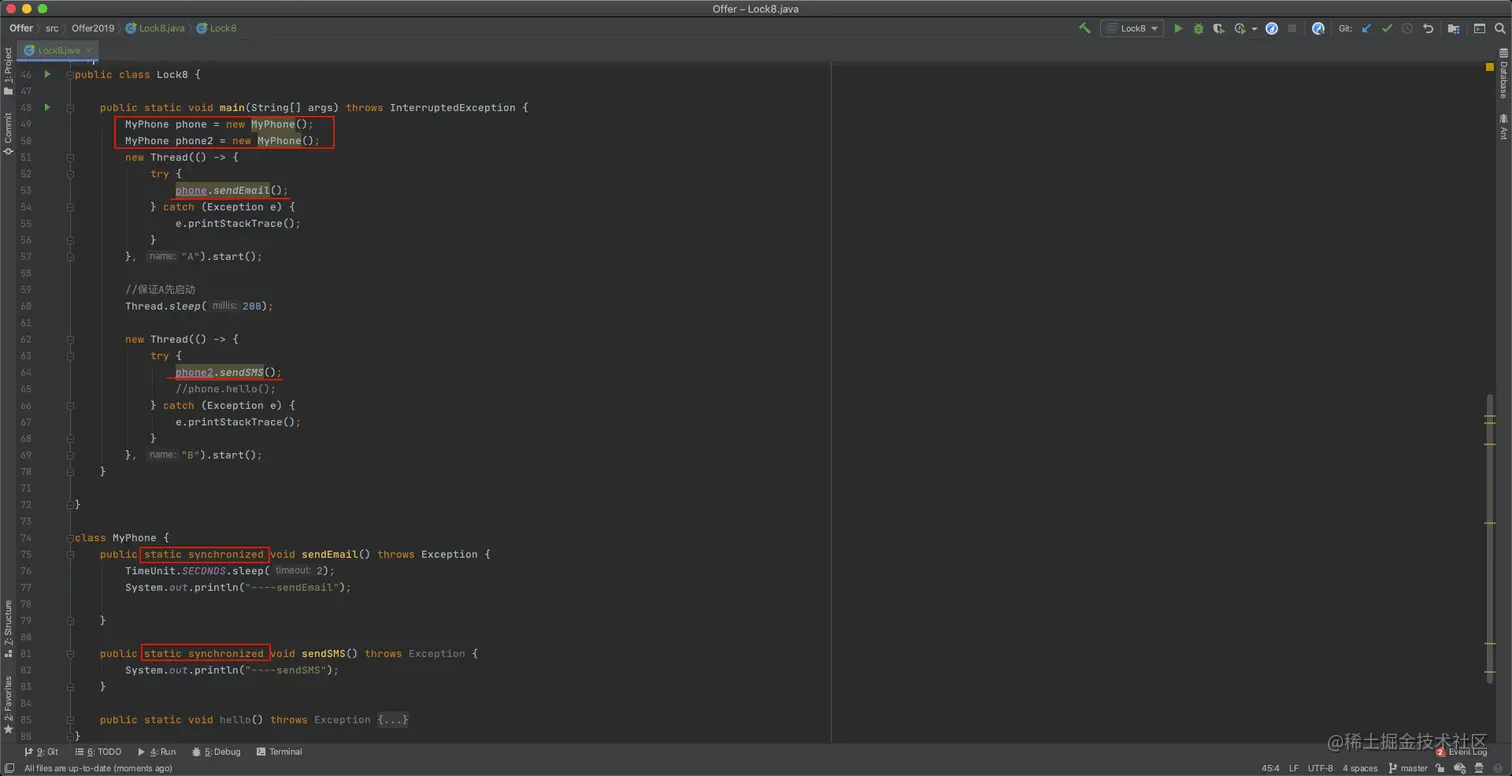Update project with blue Git arrow

pyautogui.click(x=1366, y=29)
